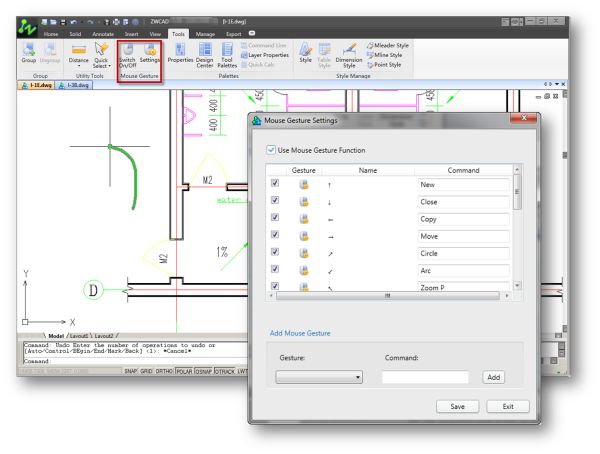Viewport: 600px width, 454px height.
Task: Uncheck the Close gesture row checkbox
Action: coord(275,200)
